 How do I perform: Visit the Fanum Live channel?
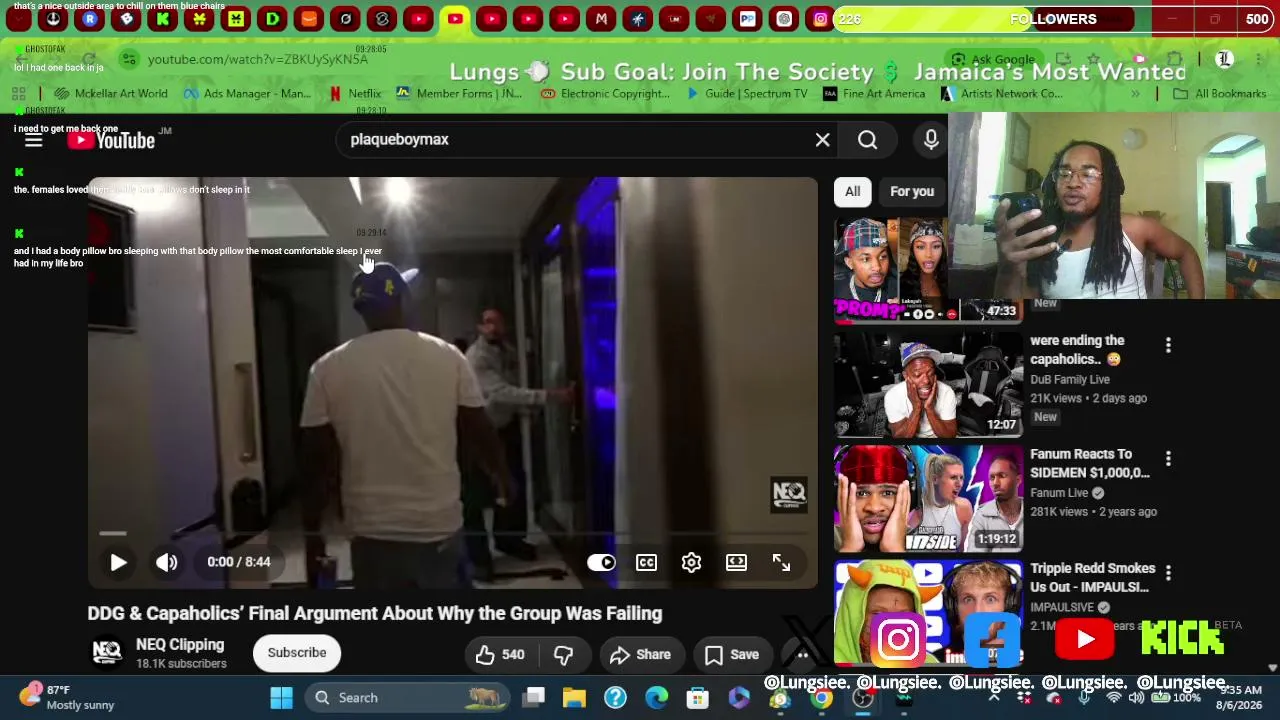click(x=1059, y=493)
